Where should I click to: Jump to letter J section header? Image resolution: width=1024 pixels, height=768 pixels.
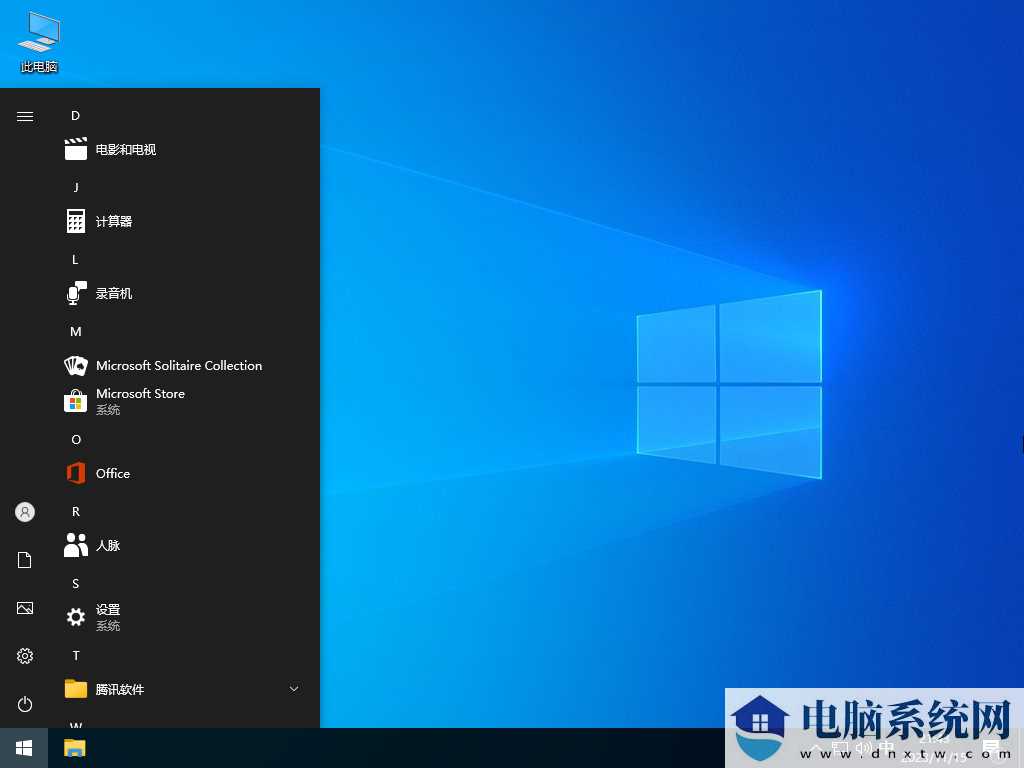point(76,187)
